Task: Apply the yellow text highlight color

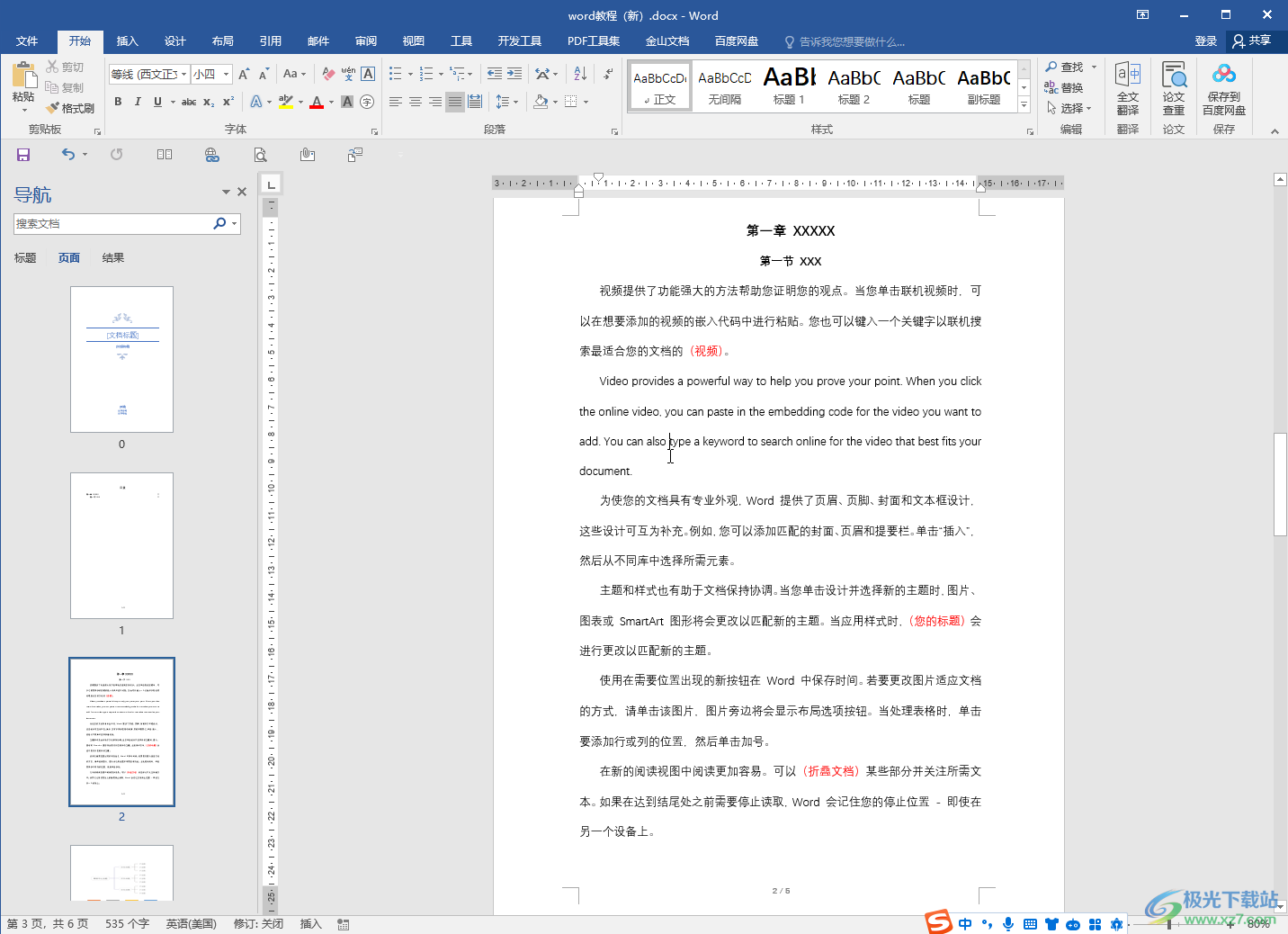Action: [286, 102]
